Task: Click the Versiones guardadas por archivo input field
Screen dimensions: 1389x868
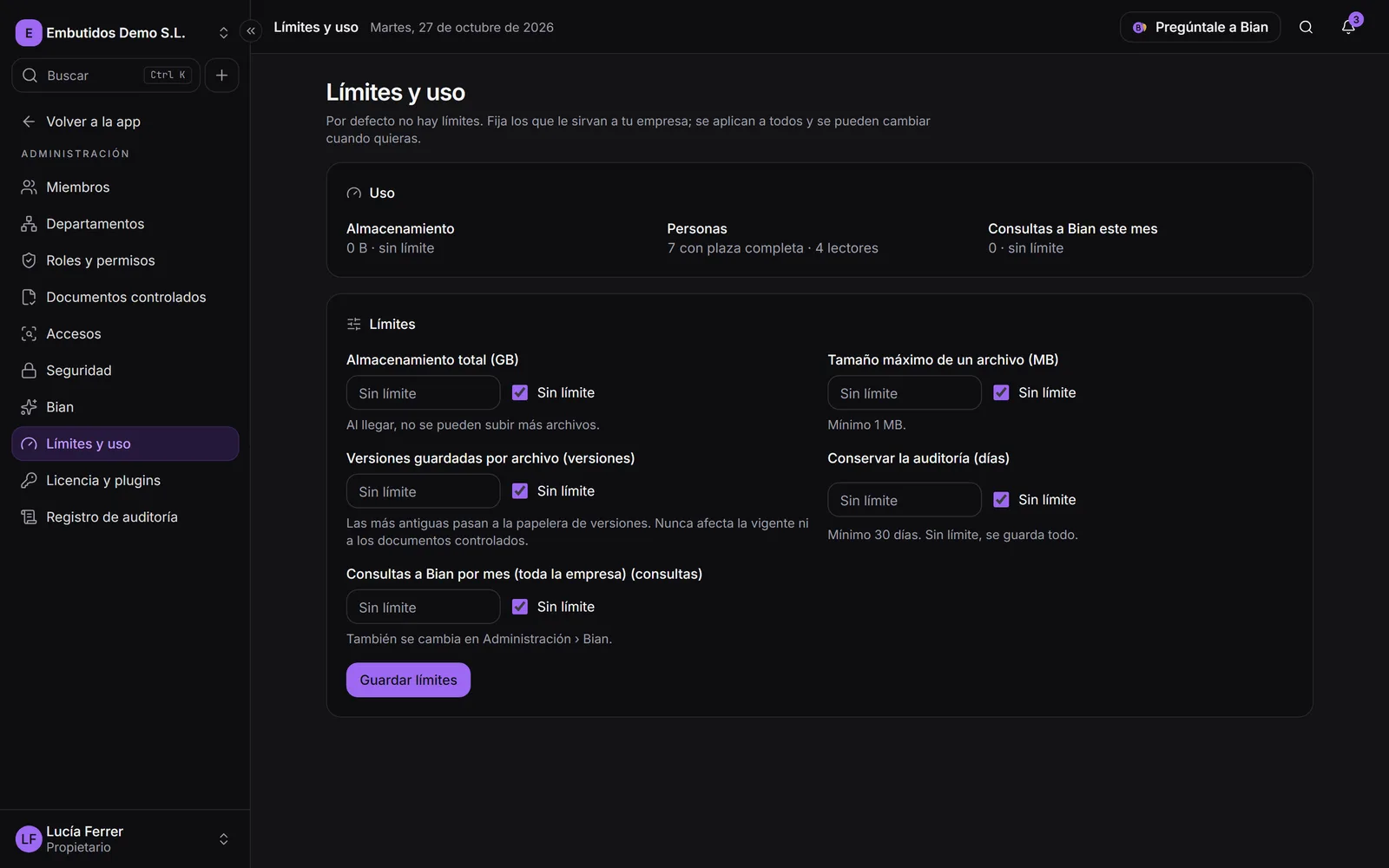Action: pos(423,491)
